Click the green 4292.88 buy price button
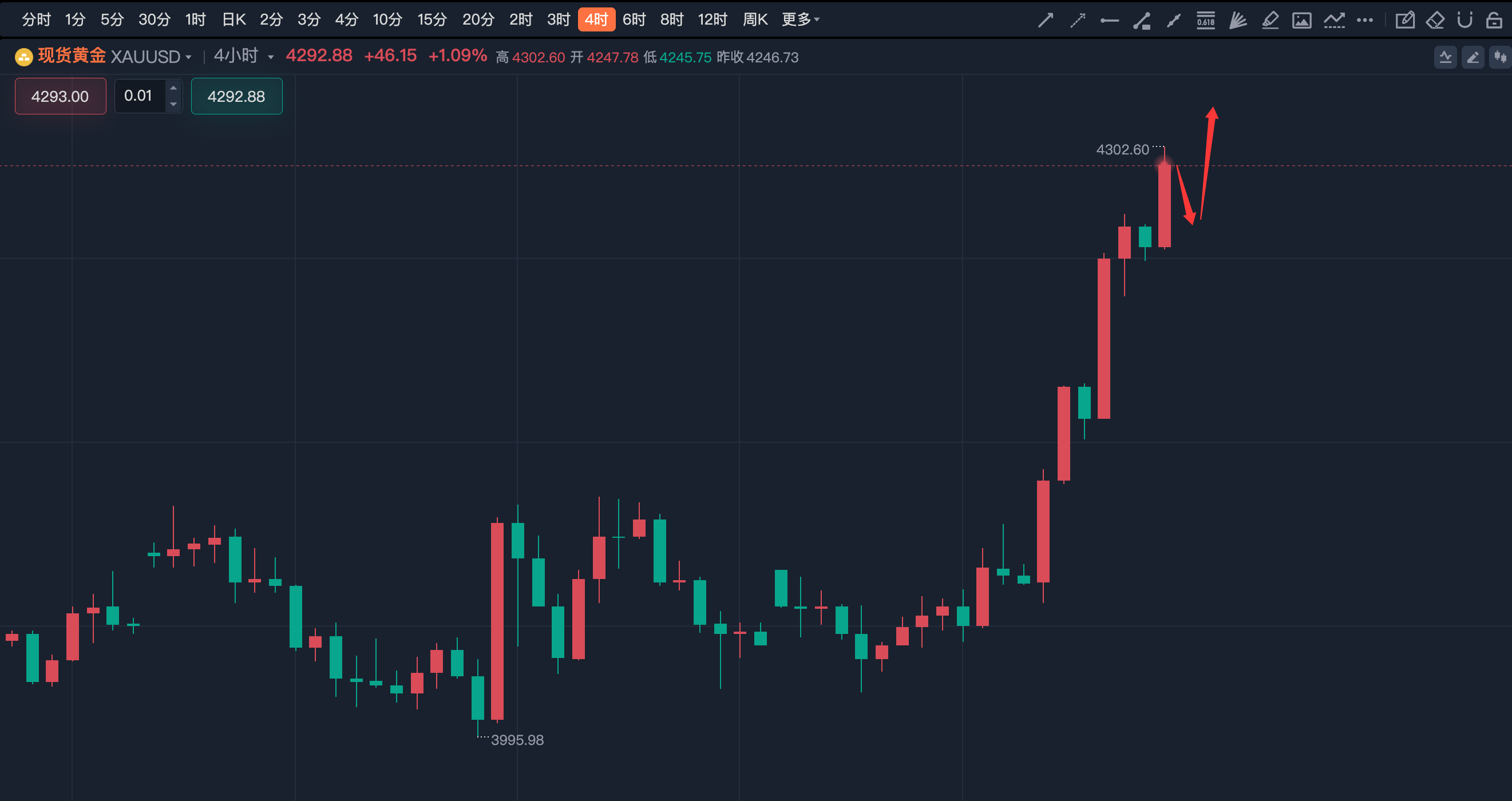 point(236,96)
